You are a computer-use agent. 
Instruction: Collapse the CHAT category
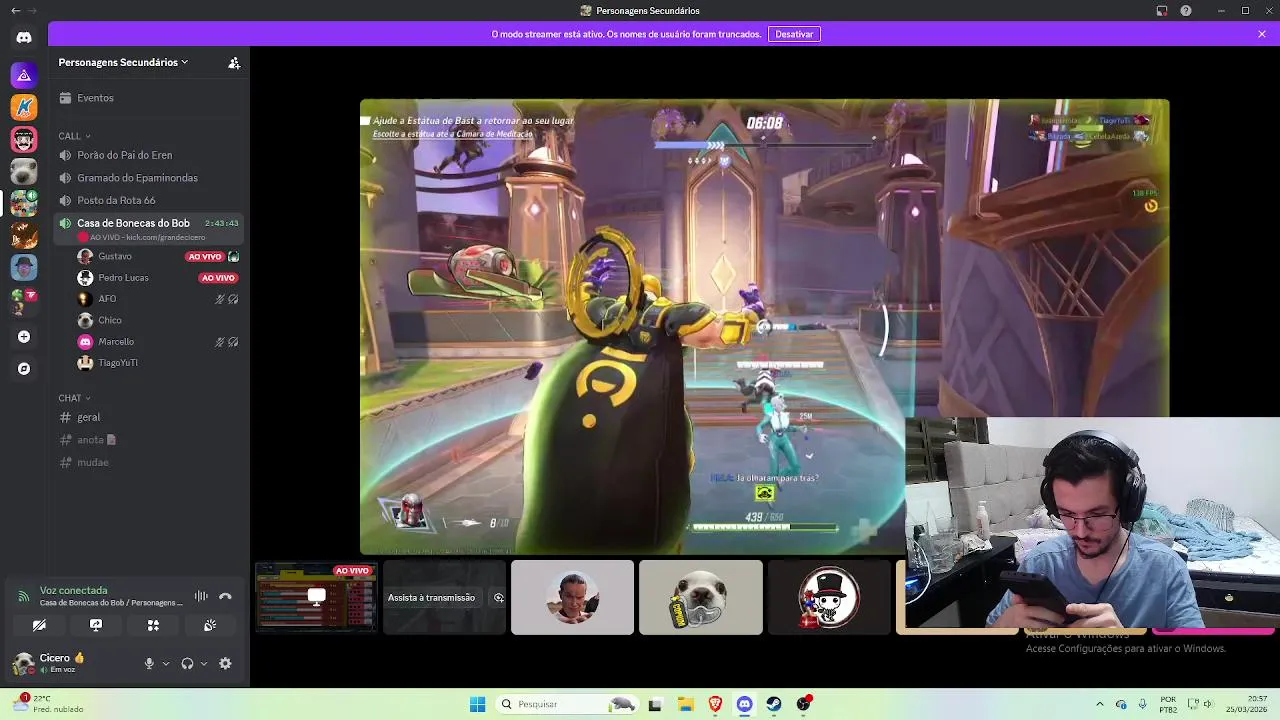pyautogui.click(x=74, y=398)
